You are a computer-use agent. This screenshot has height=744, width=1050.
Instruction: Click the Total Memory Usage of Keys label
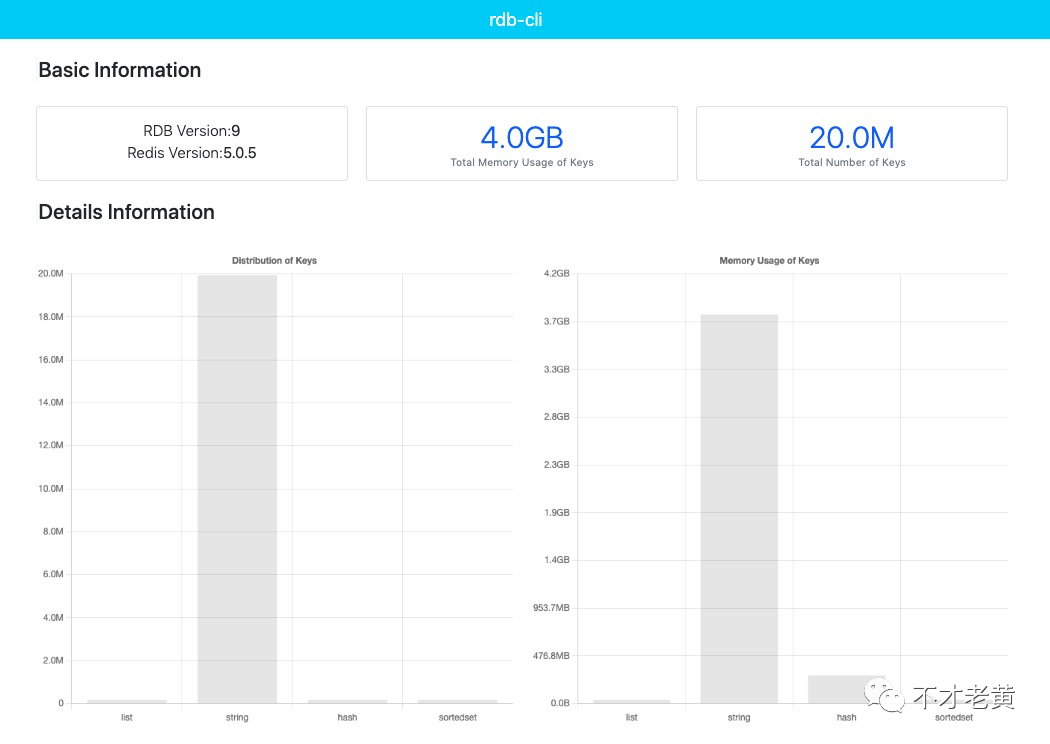[522, 162]
